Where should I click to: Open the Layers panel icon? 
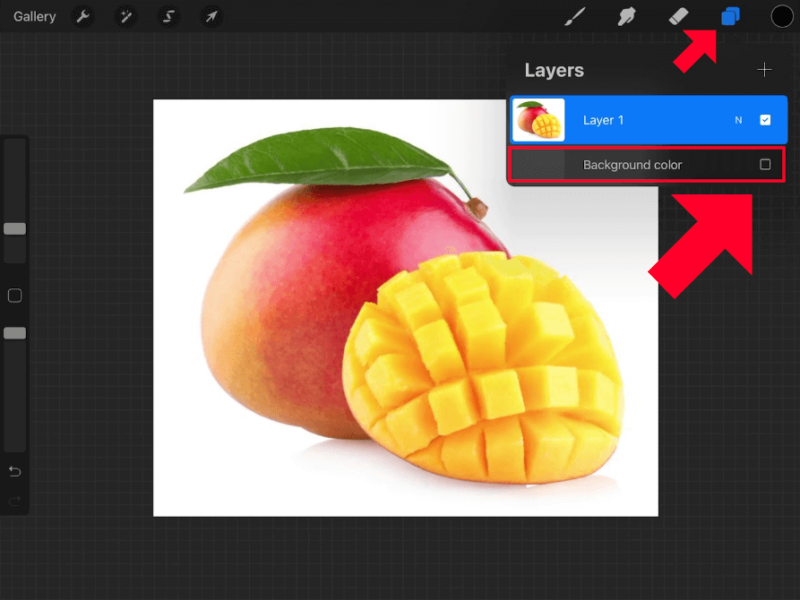(x=731, y=16)
